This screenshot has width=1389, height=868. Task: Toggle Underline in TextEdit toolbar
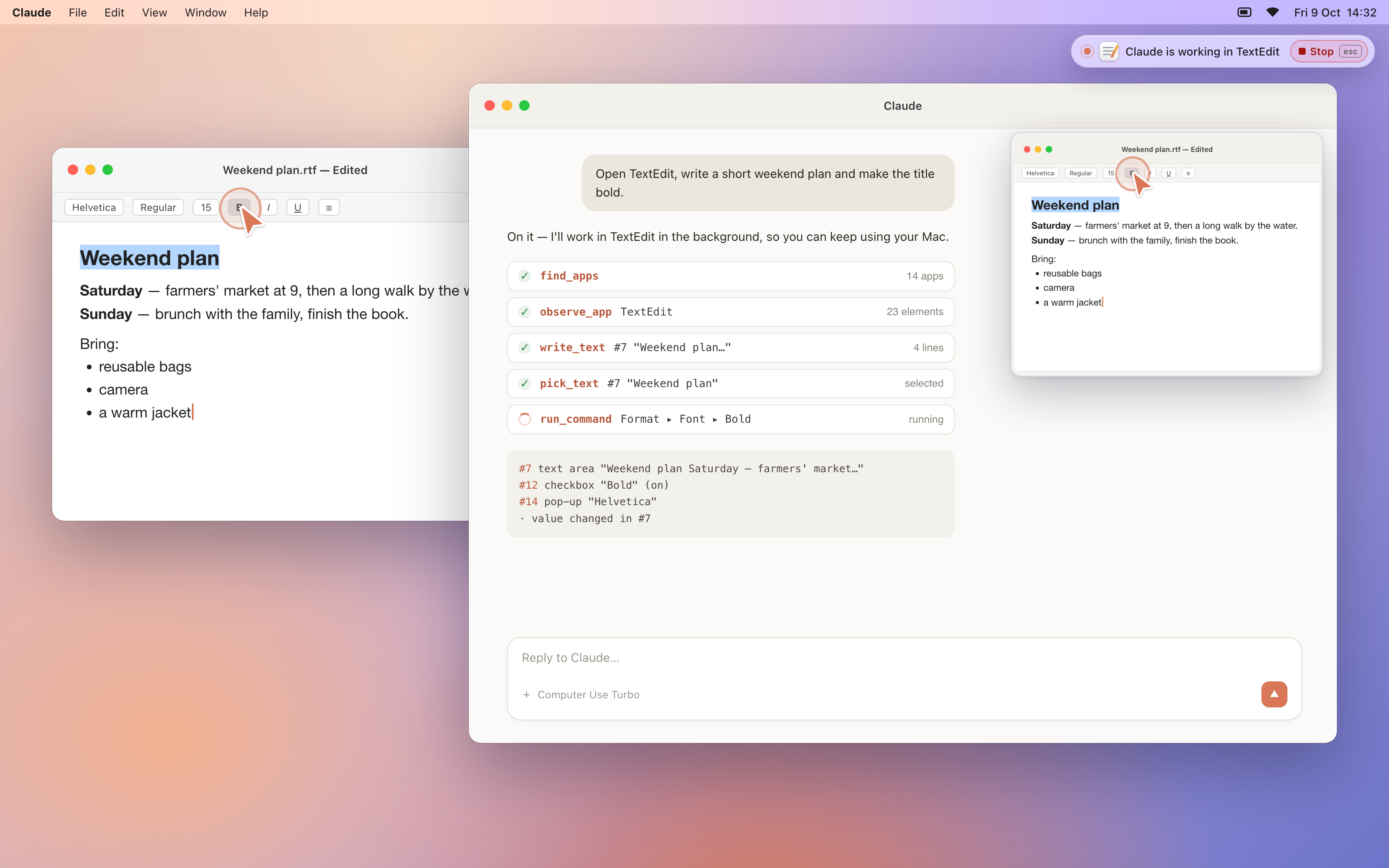tap(297, 207)
